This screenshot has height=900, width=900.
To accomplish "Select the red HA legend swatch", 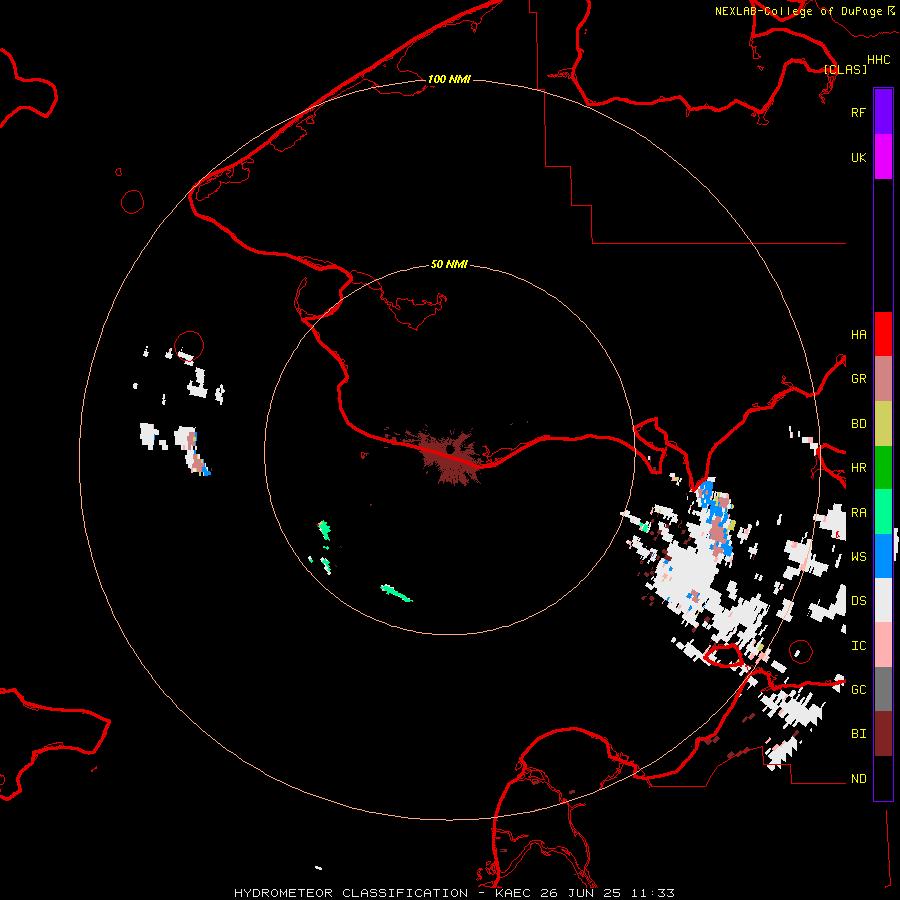I will pyautogui.click(x=883, y=334).
